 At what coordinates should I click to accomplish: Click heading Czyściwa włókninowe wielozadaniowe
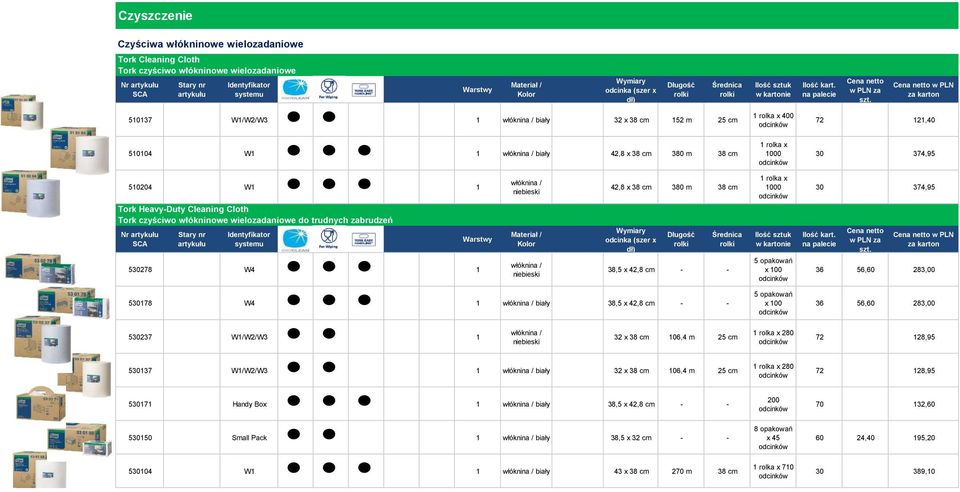click(210, 45)
